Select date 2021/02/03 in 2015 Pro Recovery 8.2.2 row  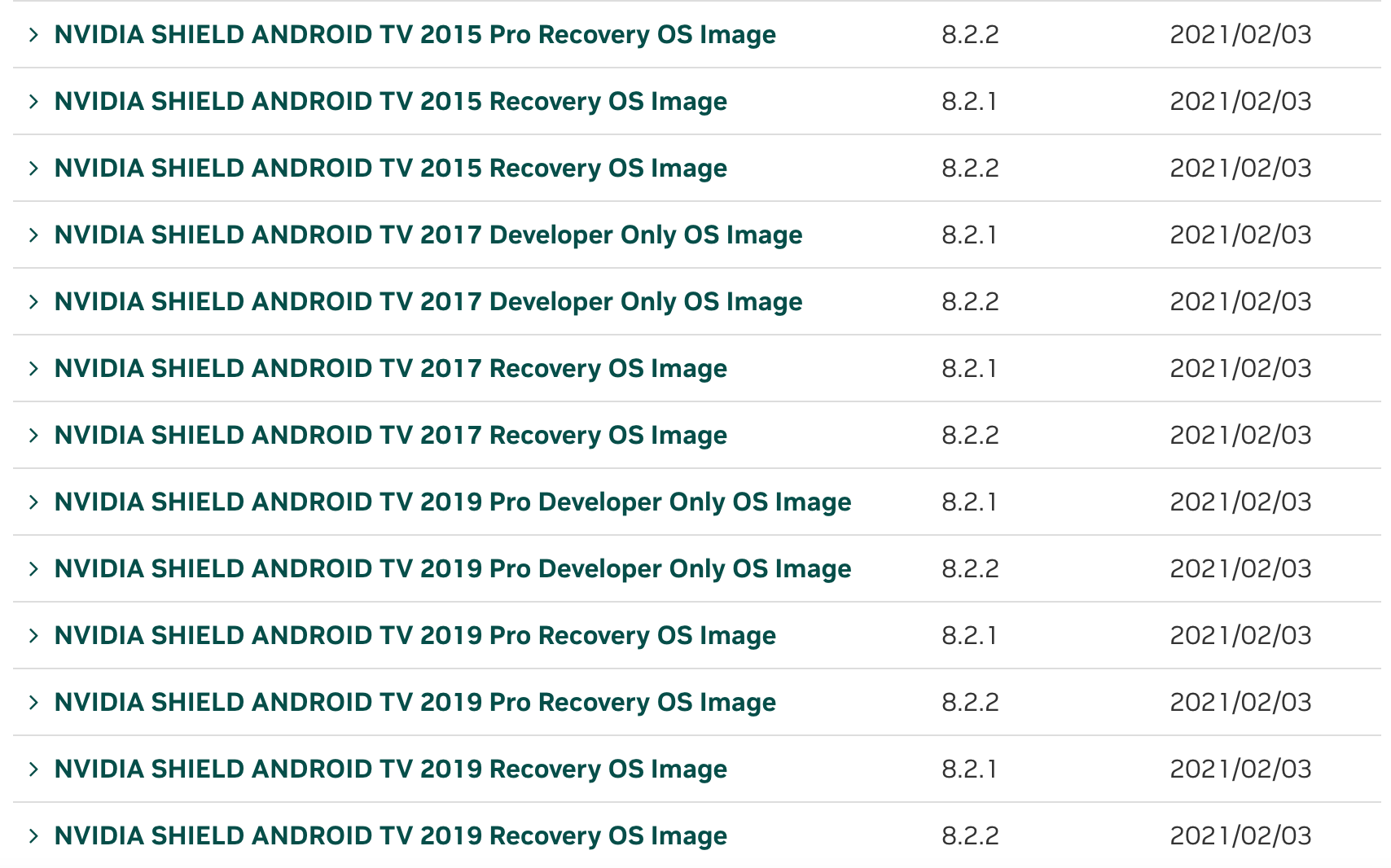click(1241, 34)
